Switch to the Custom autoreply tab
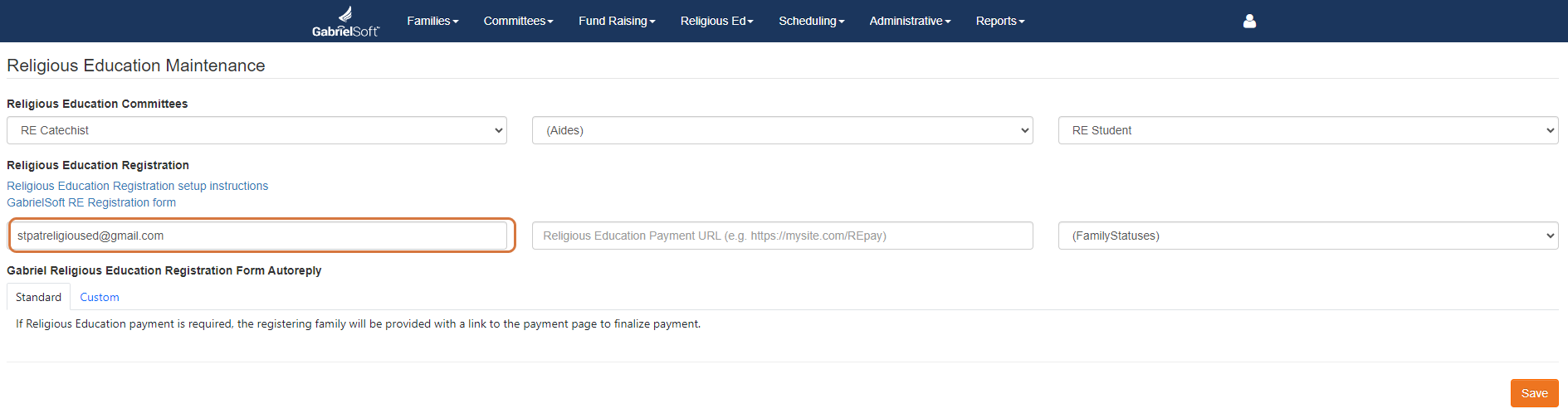The width and height of the screenshot is (1568, 418). (100, 297)
